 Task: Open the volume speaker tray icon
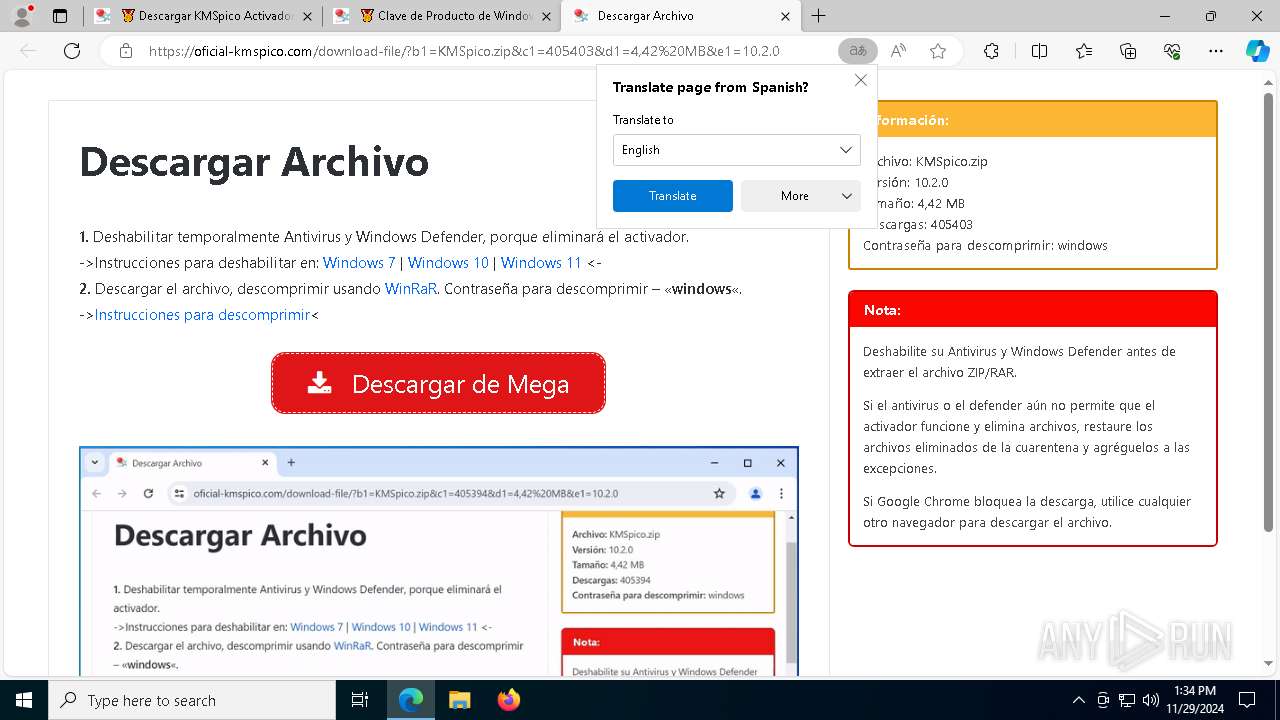(x=1151, y=700)
